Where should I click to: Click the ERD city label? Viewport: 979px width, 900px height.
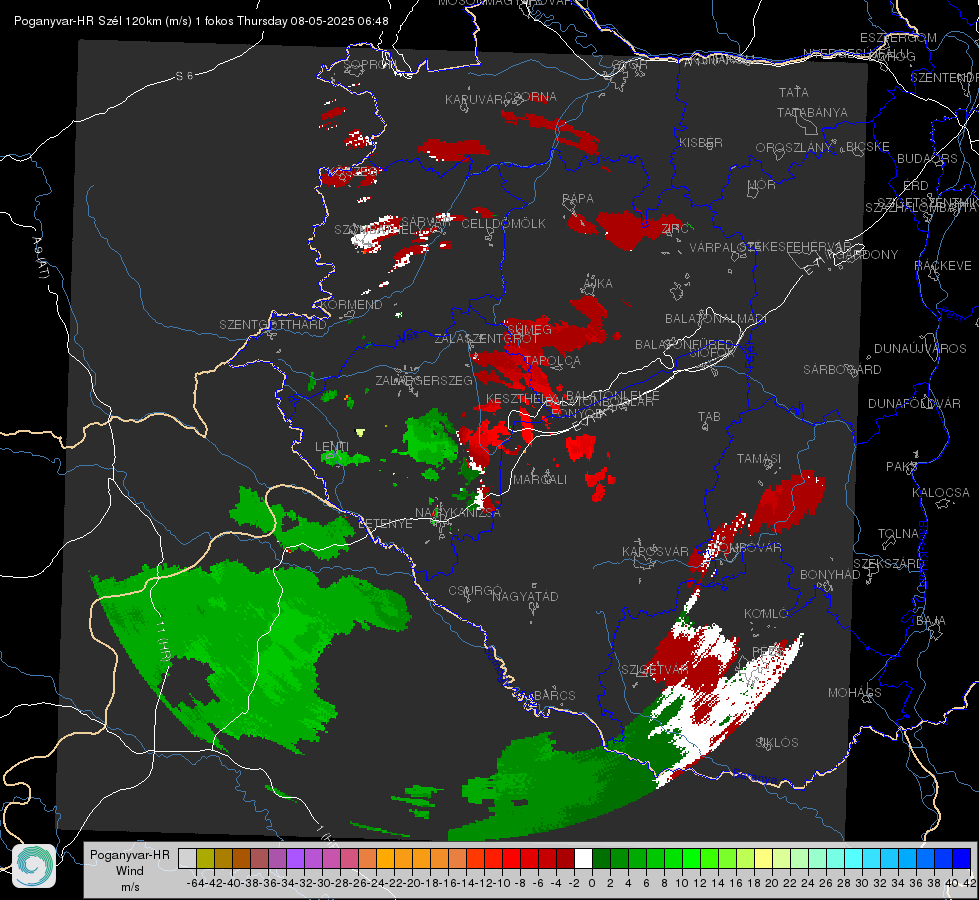point(916,186)
